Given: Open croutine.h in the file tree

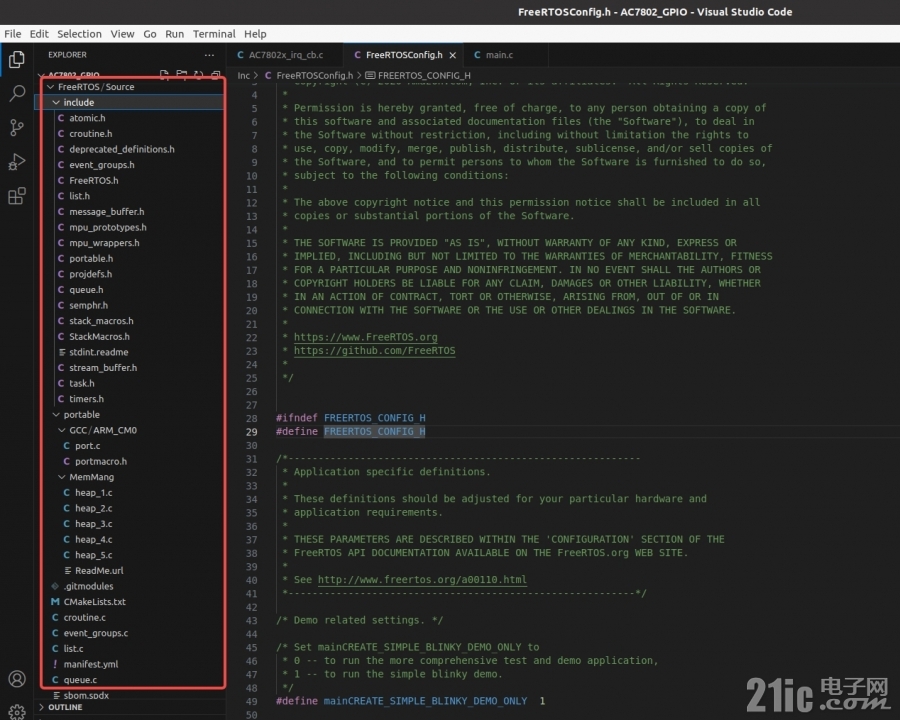Looking at the screenshot, I should tap(91, 133).
